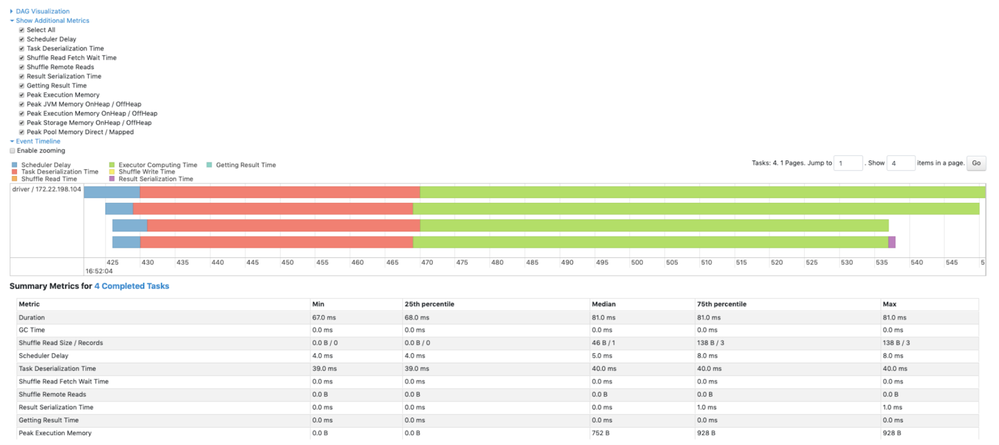Enable zooming on the event timeline

click(x=13, y=150)
